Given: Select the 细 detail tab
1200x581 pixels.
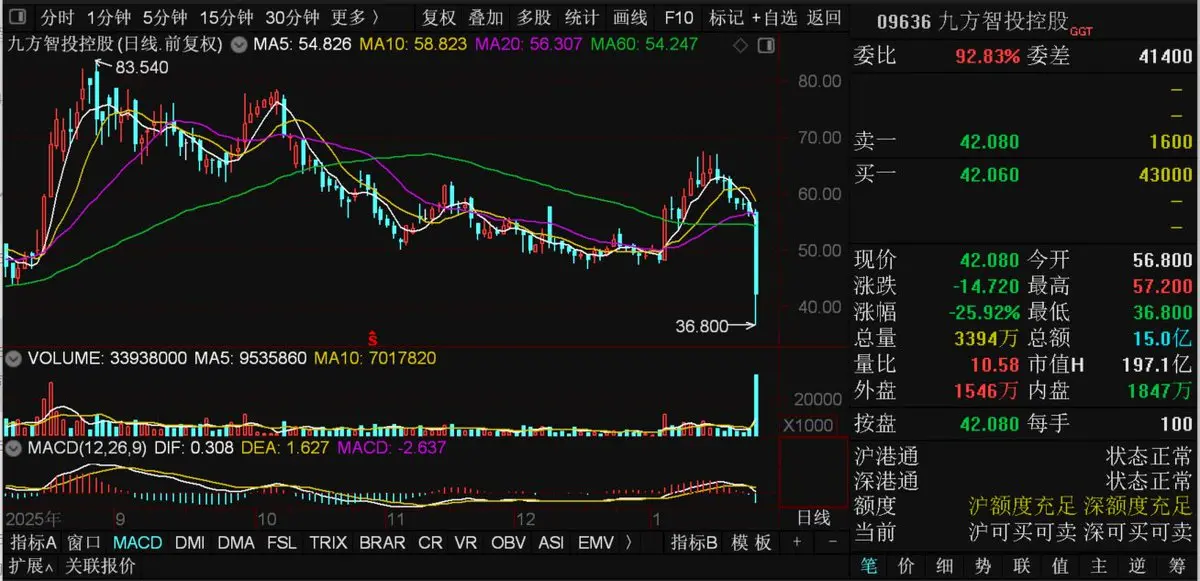Looking at the screenshot, I should pos(946,567).
